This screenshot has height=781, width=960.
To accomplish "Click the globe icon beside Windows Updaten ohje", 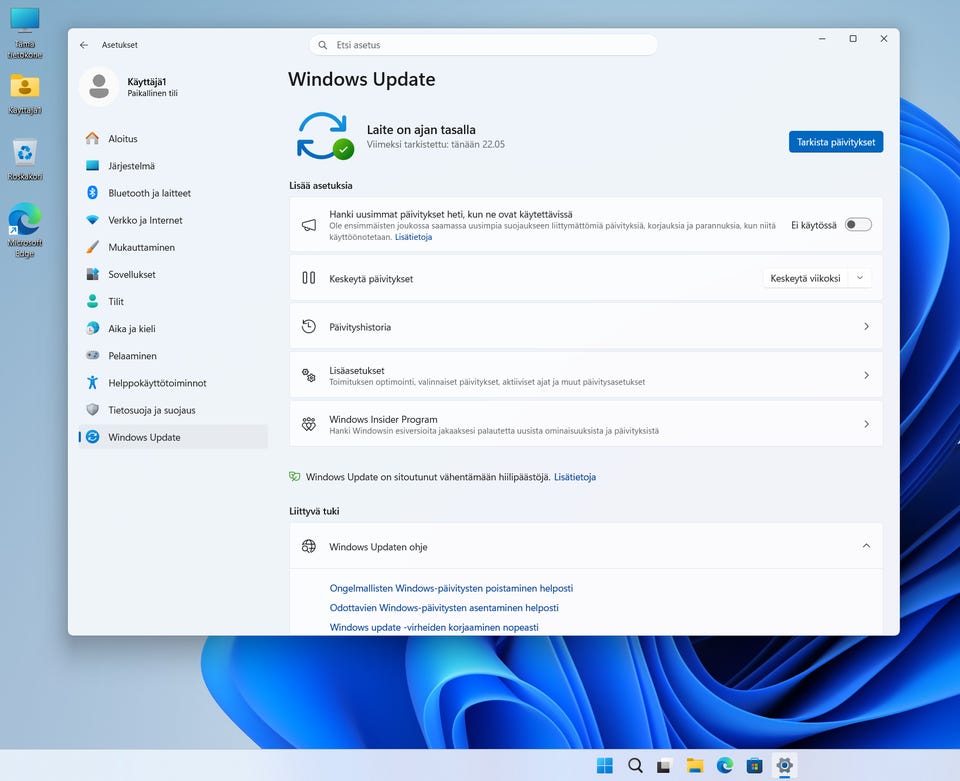I will (309, 546).
